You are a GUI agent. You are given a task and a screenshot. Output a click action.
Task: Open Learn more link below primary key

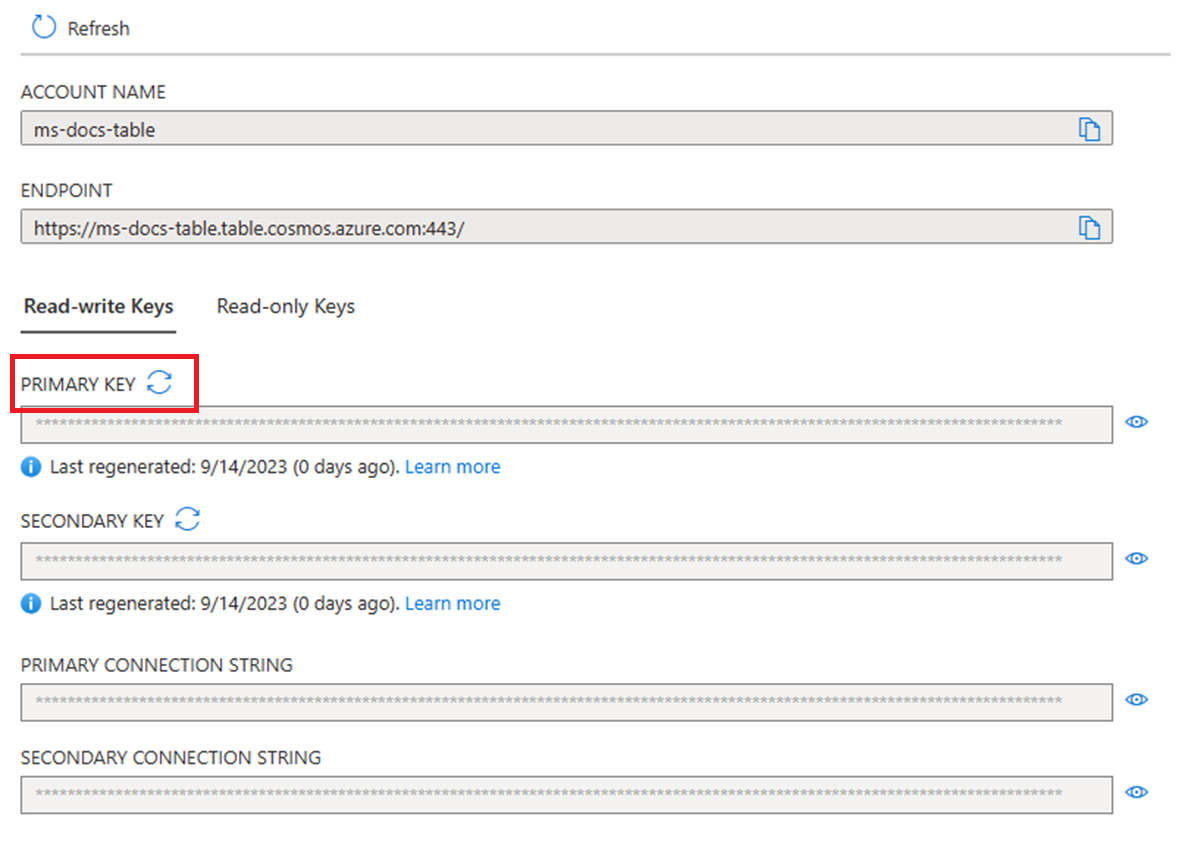[452, 467]
